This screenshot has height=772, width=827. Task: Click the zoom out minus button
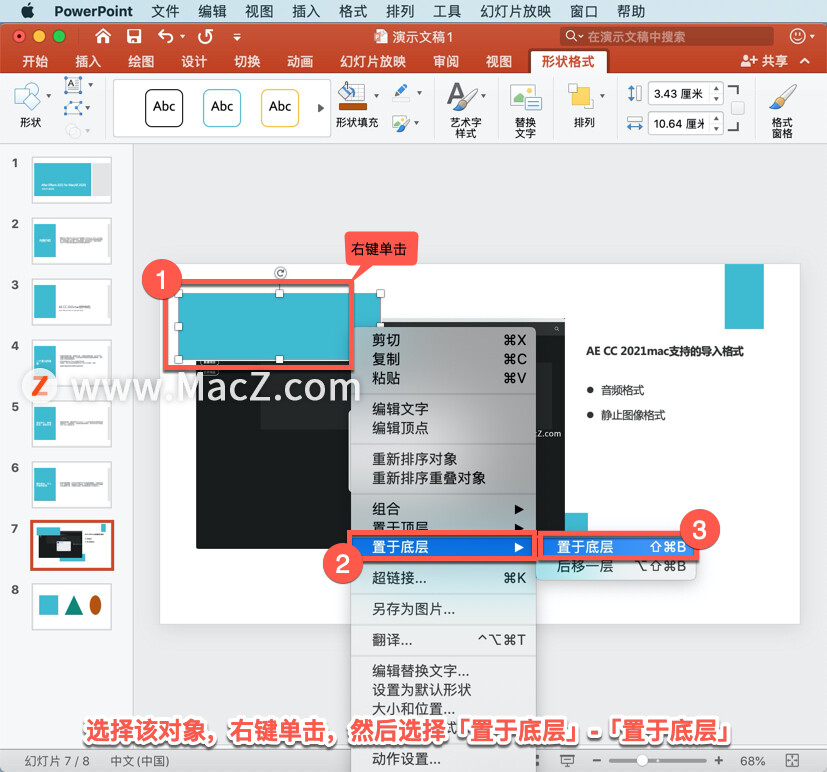597,760
